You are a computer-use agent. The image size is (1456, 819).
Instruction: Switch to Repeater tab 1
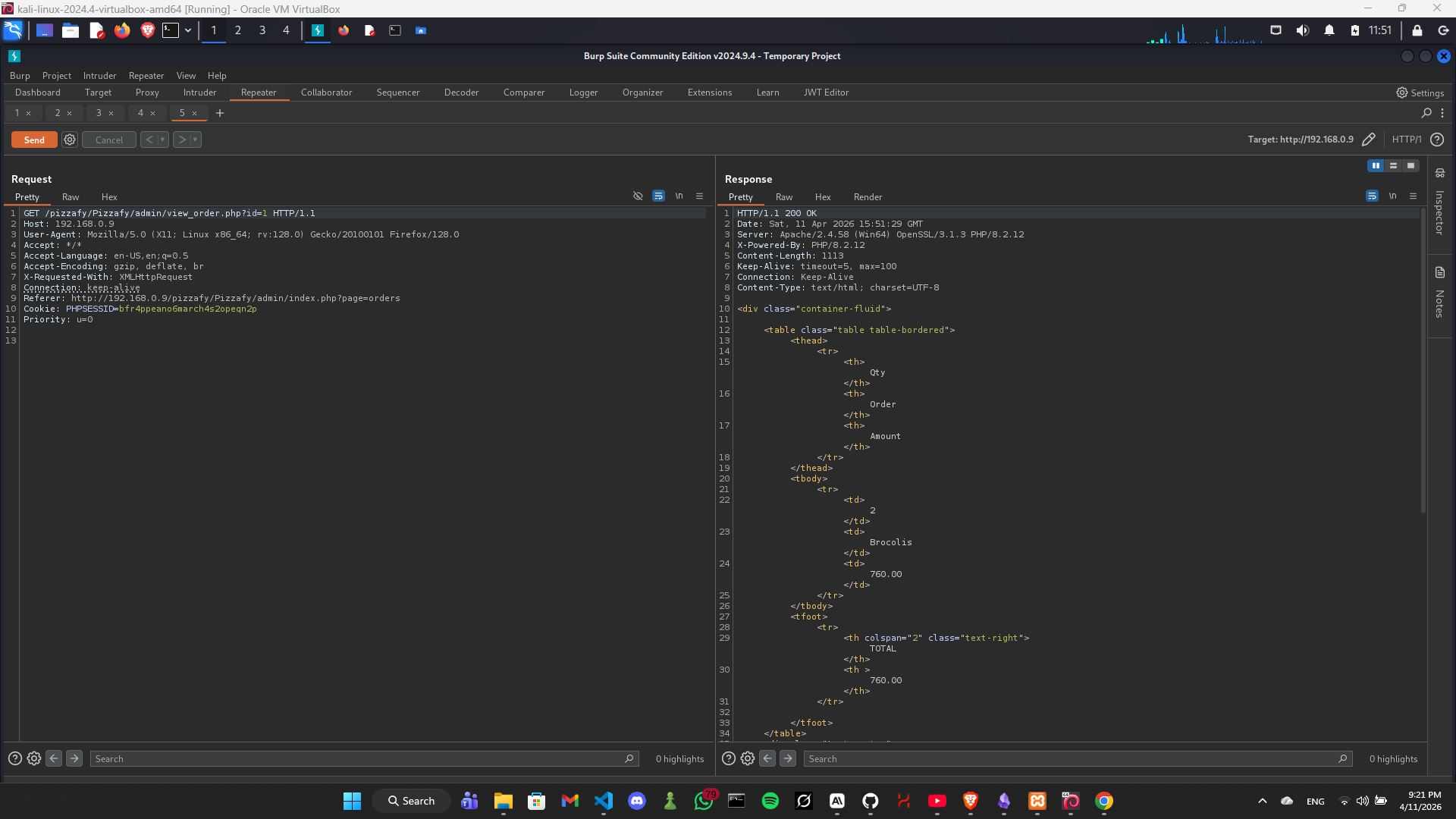(x=17, y=113)
